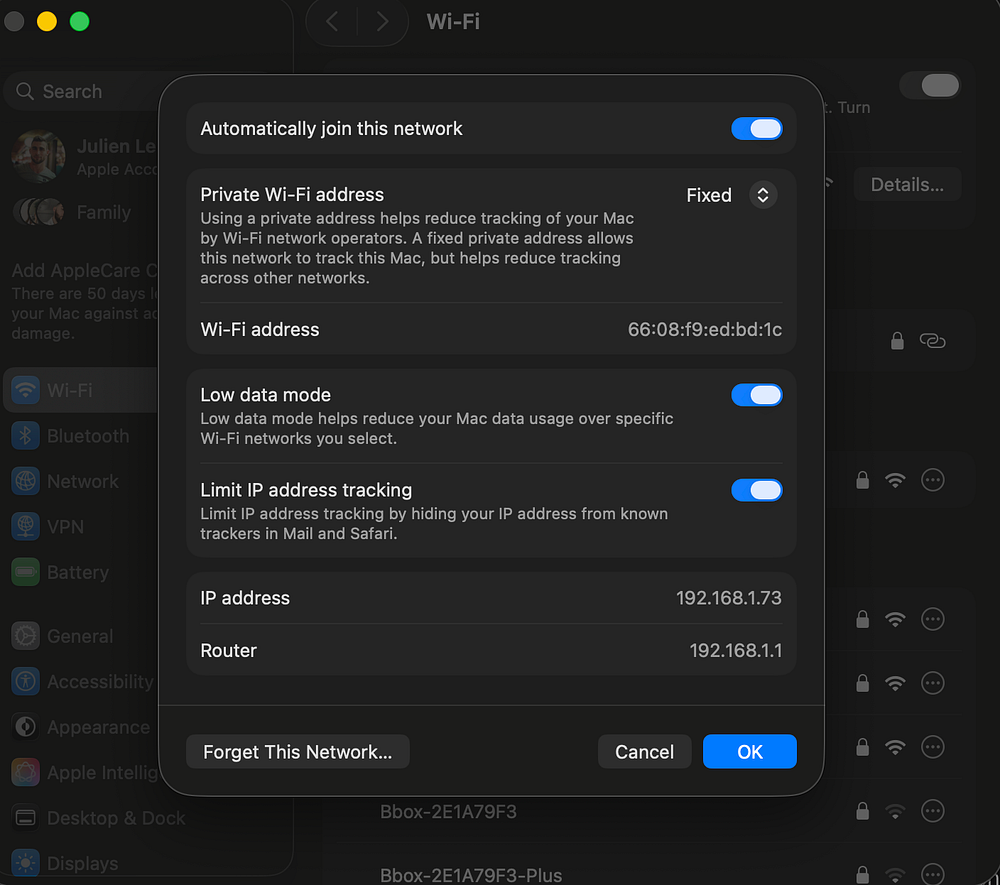This screenshot has height=885, width=1000.
Task: Open Displays in the sidebar
Action: 82,864
